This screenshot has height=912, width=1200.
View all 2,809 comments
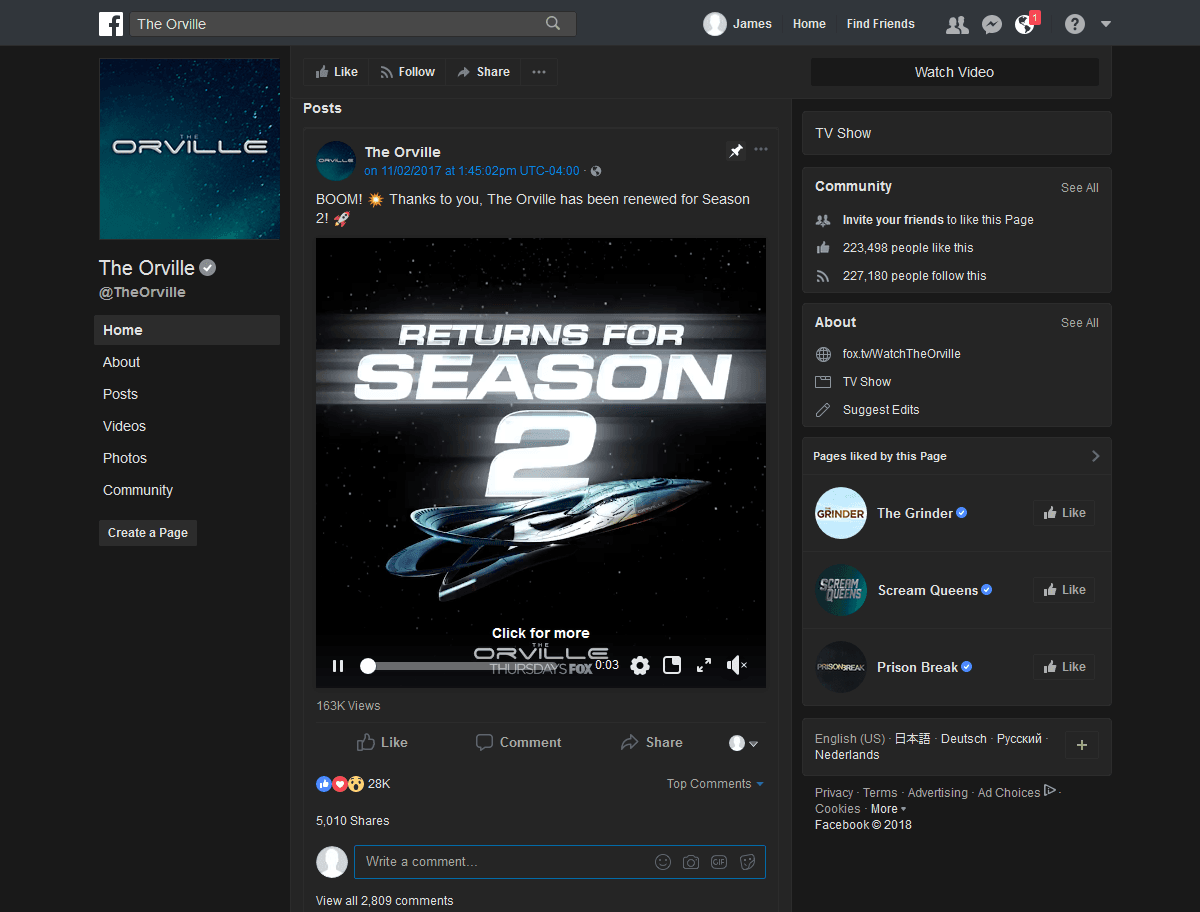click(384, 901)
